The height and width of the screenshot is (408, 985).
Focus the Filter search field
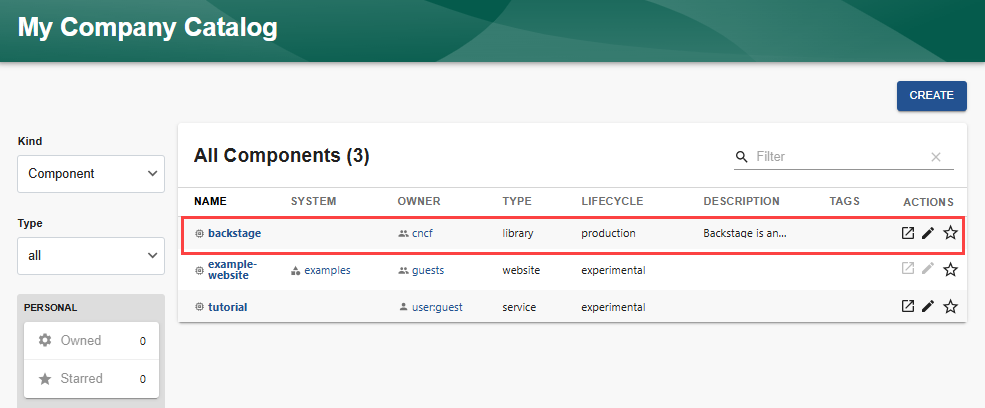click(839, 157)
